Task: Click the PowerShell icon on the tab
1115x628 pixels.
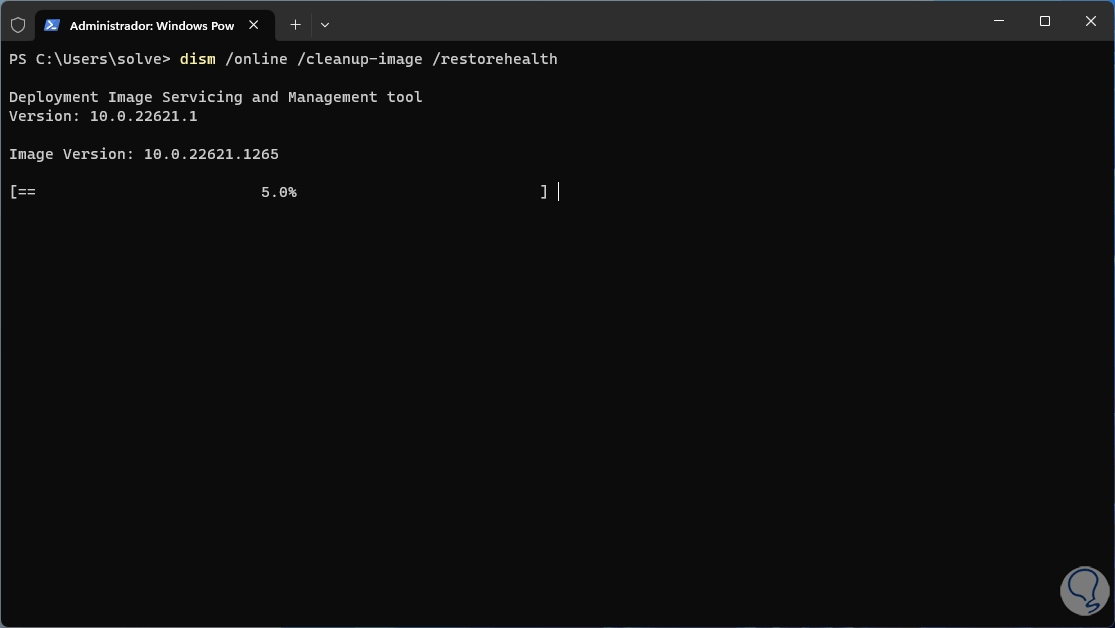Action: coord(52,25)
